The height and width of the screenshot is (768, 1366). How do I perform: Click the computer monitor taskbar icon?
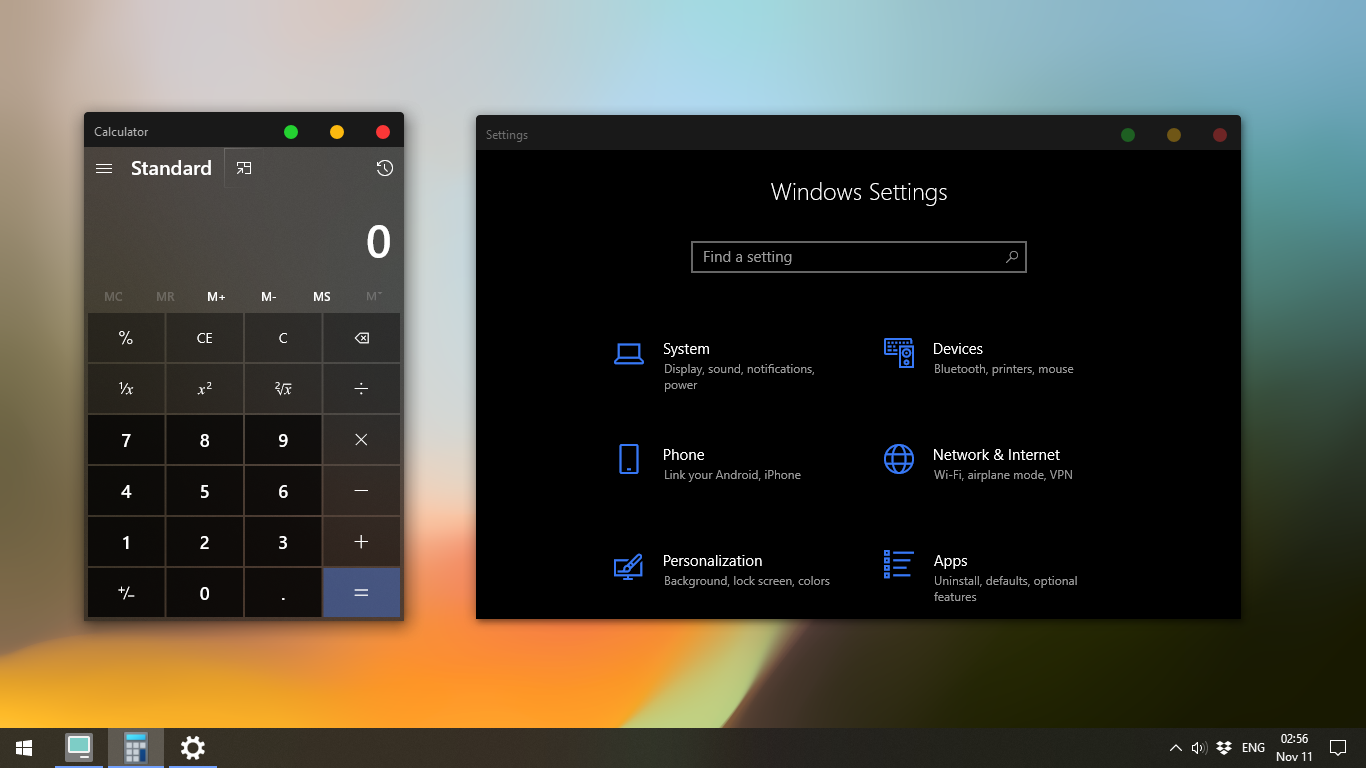(x=79, y=748)
